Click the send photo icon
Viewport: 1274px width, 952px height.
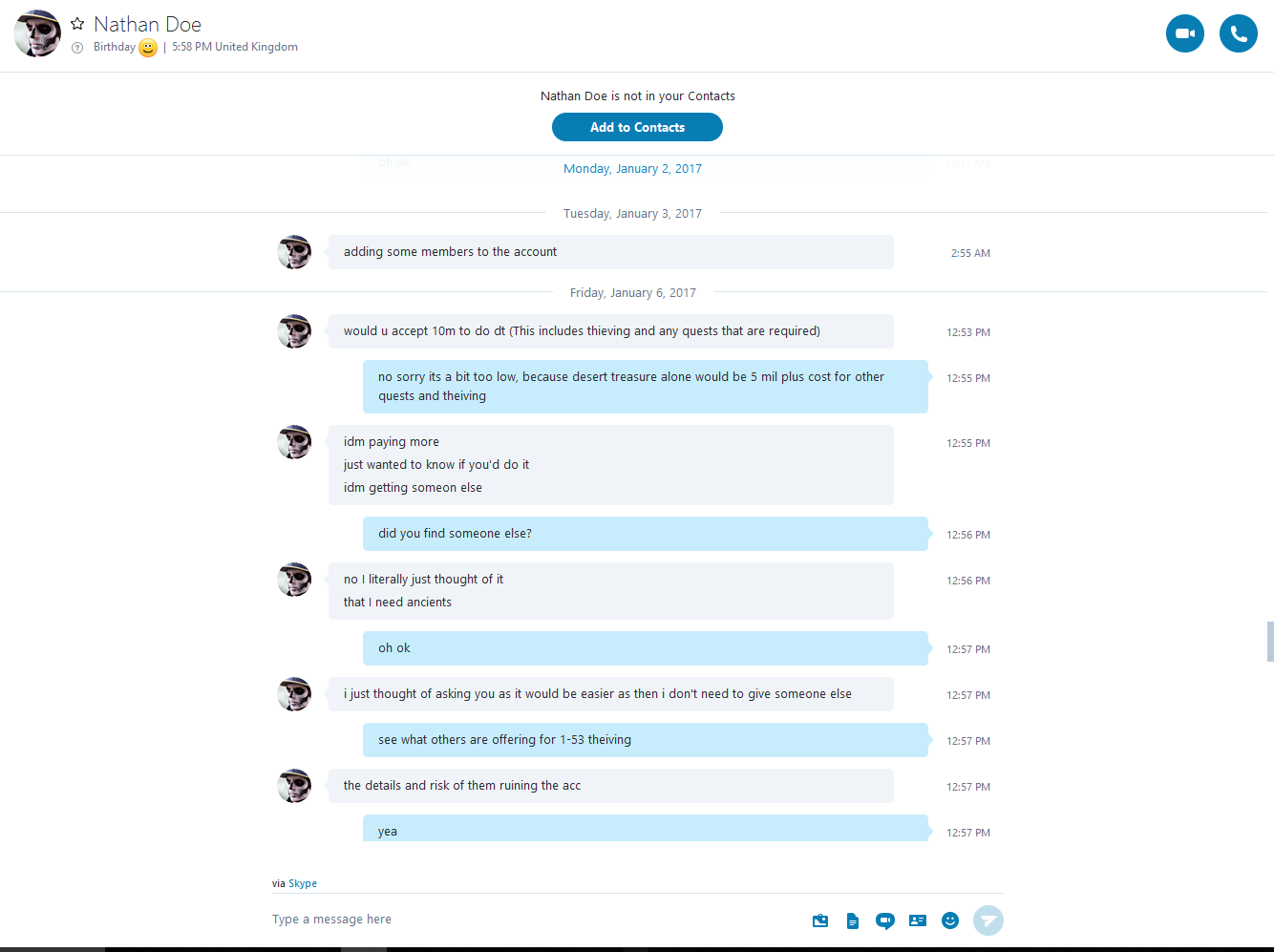click(x=820, y=920)
